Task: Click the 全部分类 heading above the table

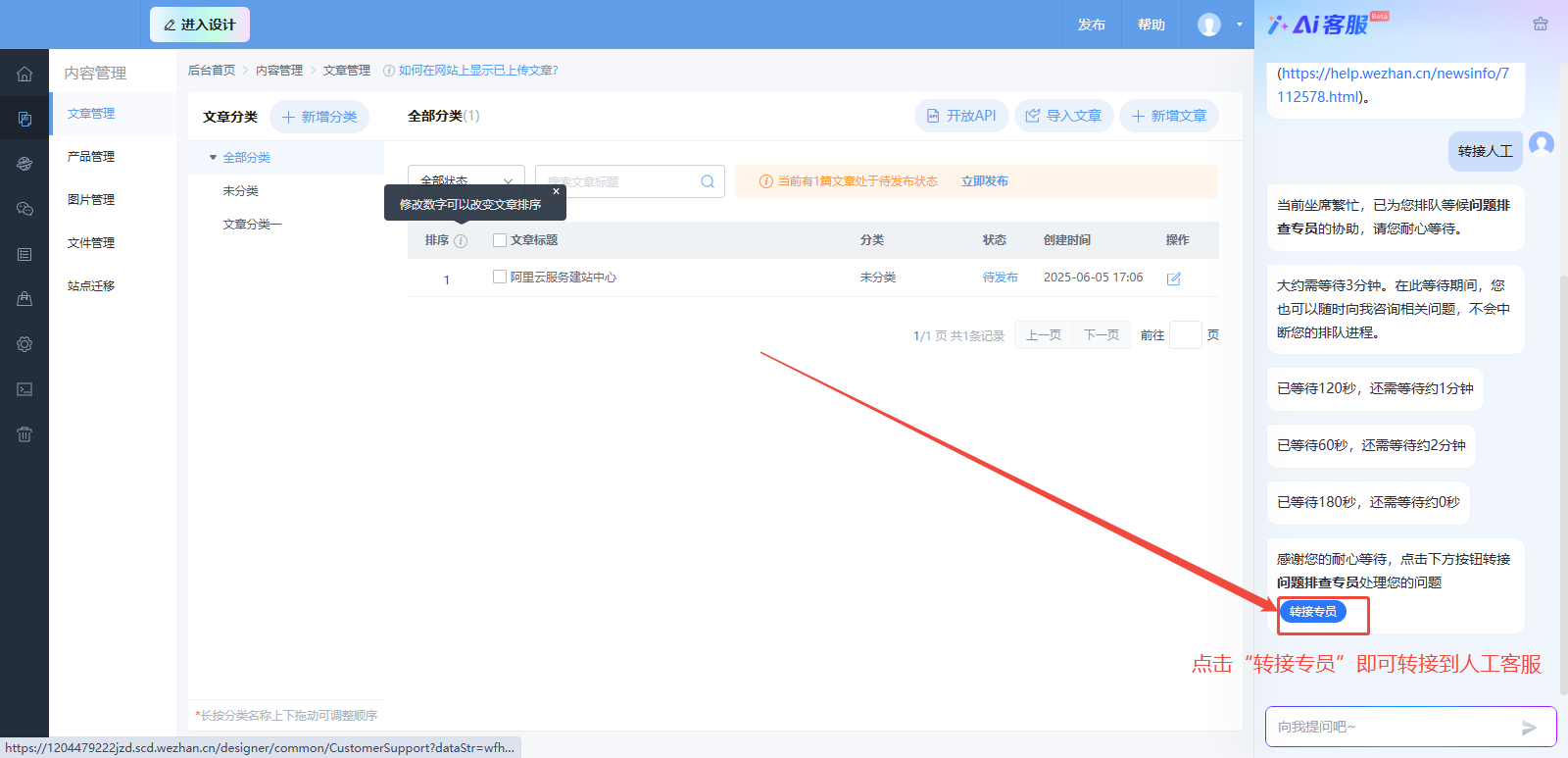Action: [x=435, y=116]
